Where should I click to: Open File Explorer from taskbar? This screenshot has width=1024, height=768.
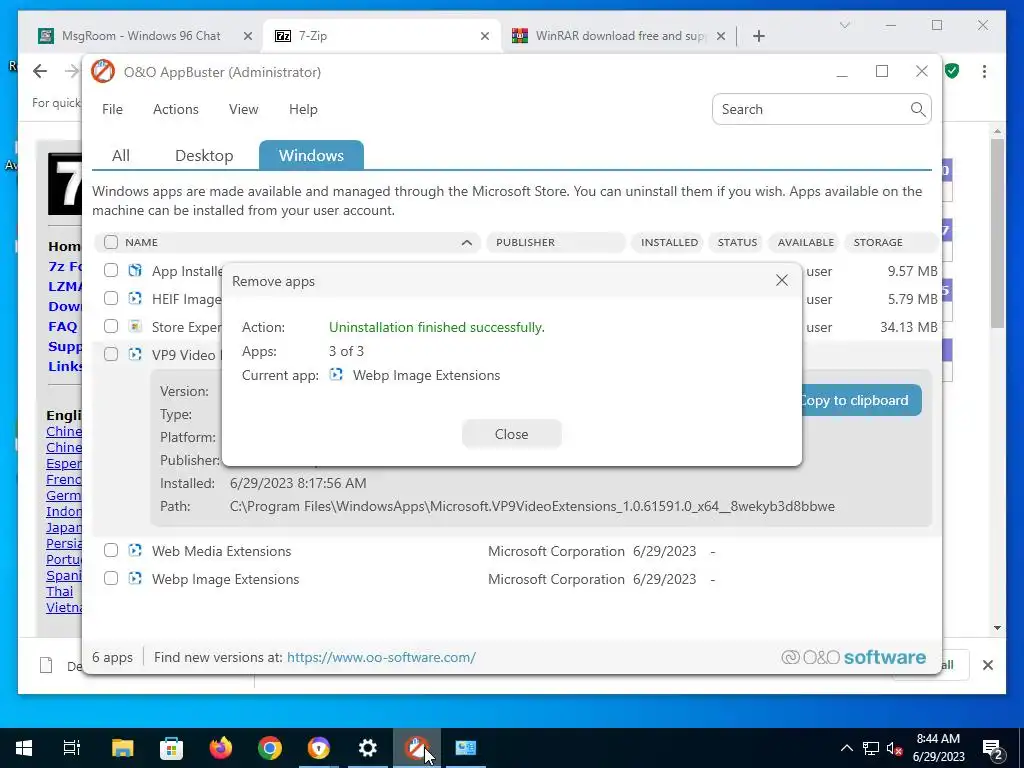point(122,748)
